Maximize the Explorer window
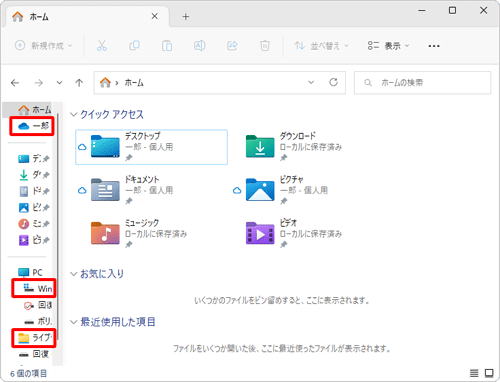 (x=452, y=10)
